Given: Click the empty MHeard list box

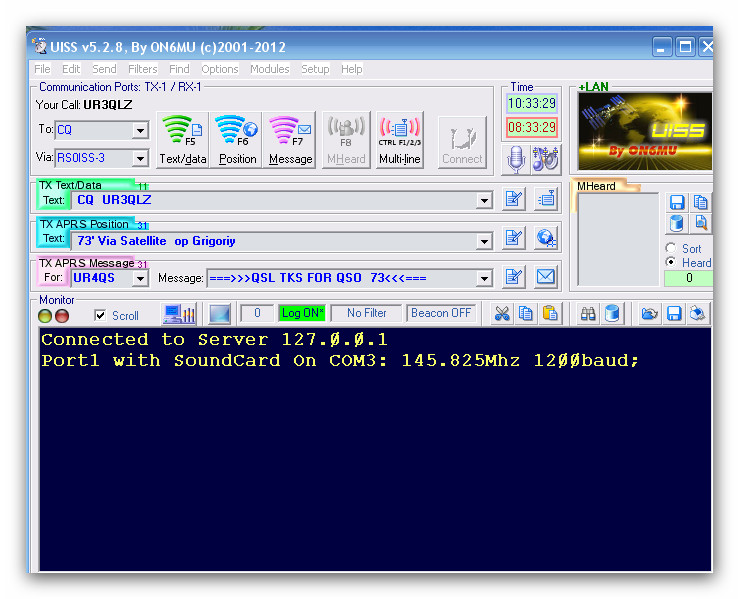Looking at the screenshot, I should click(618, 239).
